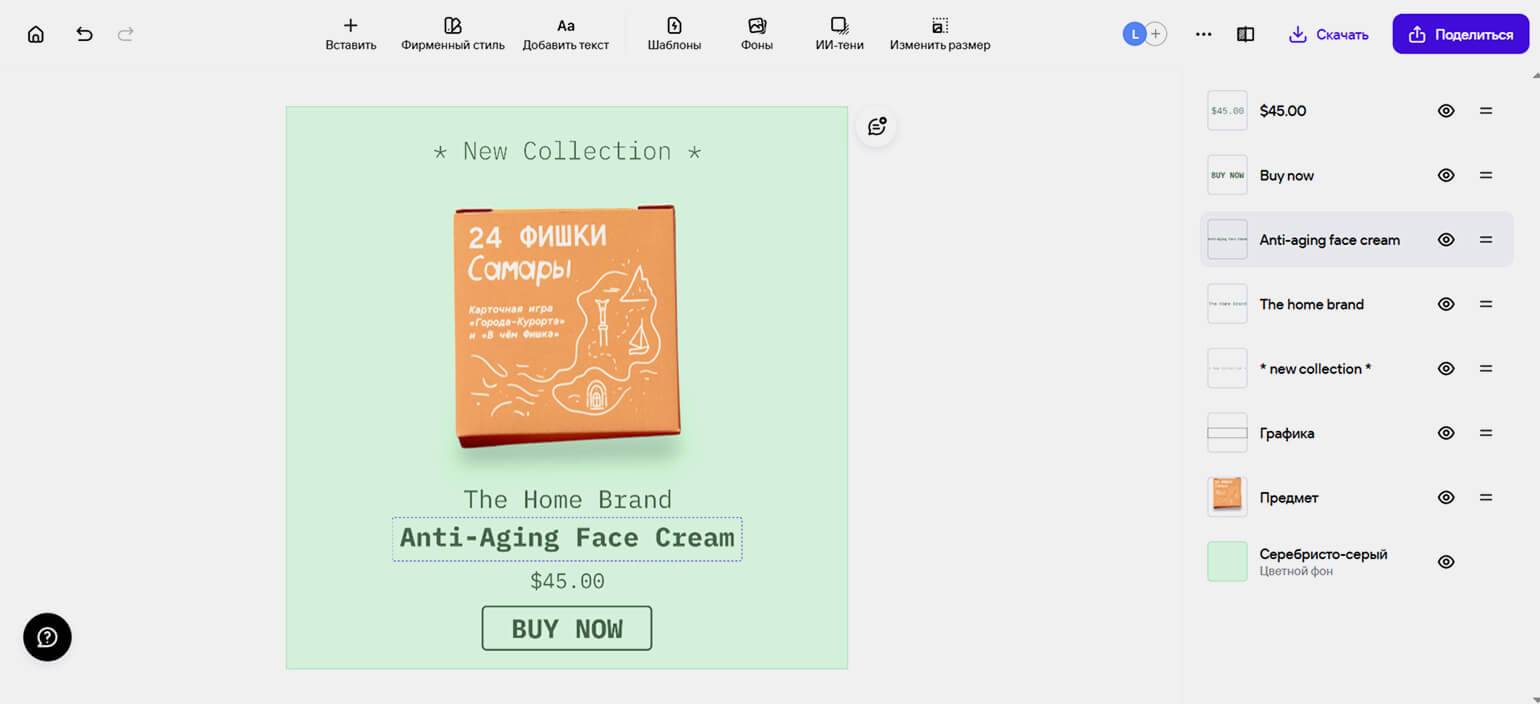Toggle visibility of Buy now layer
1540x704 pixels.
click(x=1446, y=175)
